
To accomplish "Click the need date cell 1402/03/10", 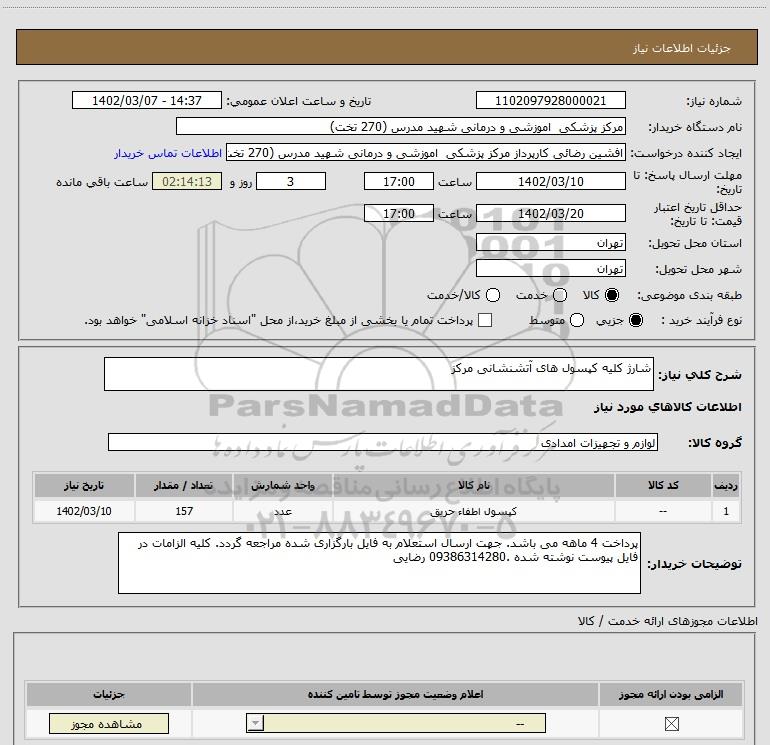I will point(84,511).
